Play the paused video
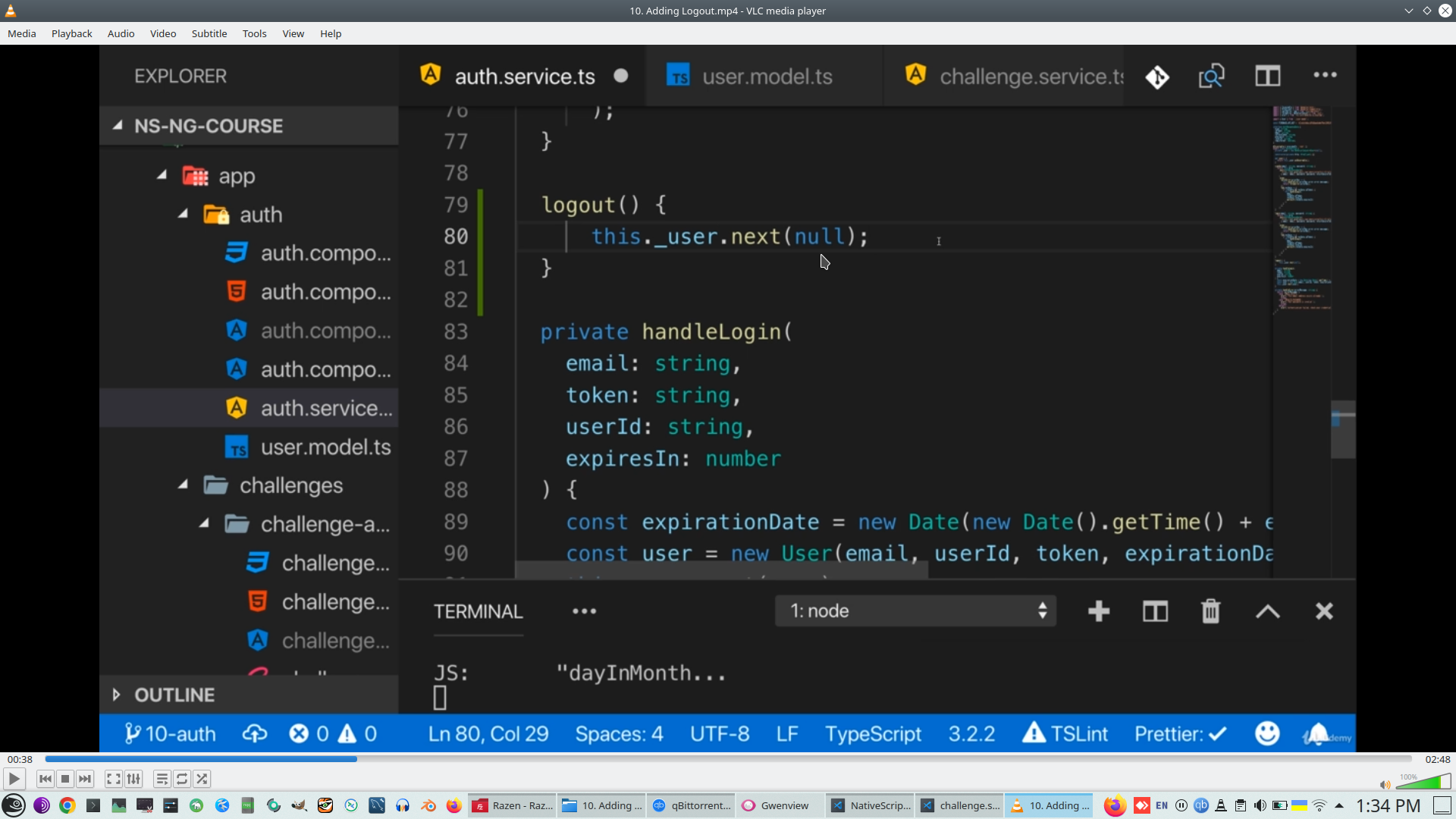This screenshot has height=819, width=1456. pyautogui.click(x=14, y=779)
